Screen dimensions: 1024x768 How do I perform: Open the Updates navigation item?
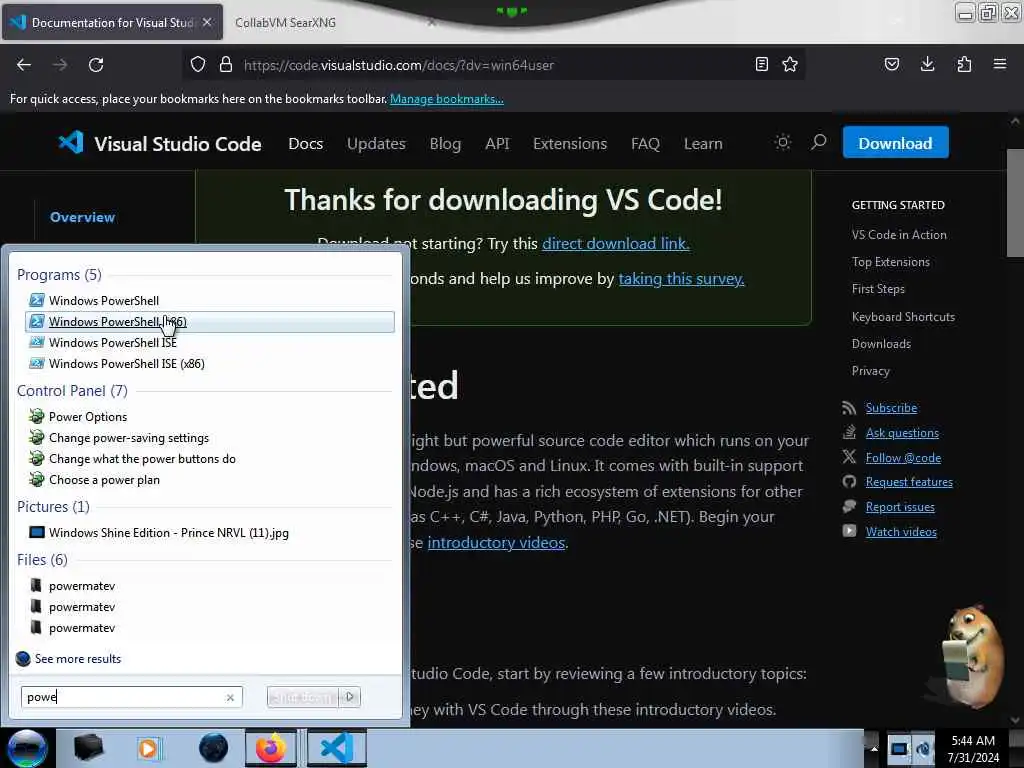(x=376, y=144)
